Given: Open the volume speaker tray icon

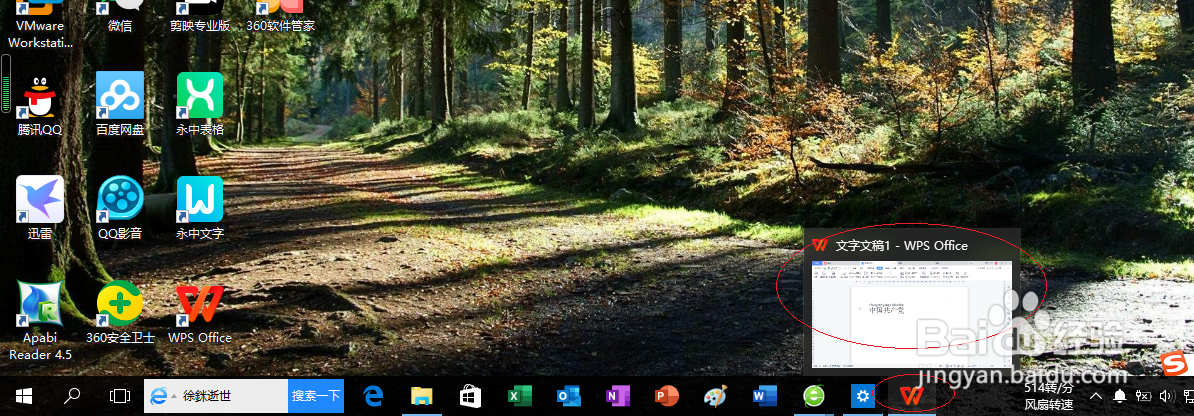Looking at the screenshot, I should 1166,396.
